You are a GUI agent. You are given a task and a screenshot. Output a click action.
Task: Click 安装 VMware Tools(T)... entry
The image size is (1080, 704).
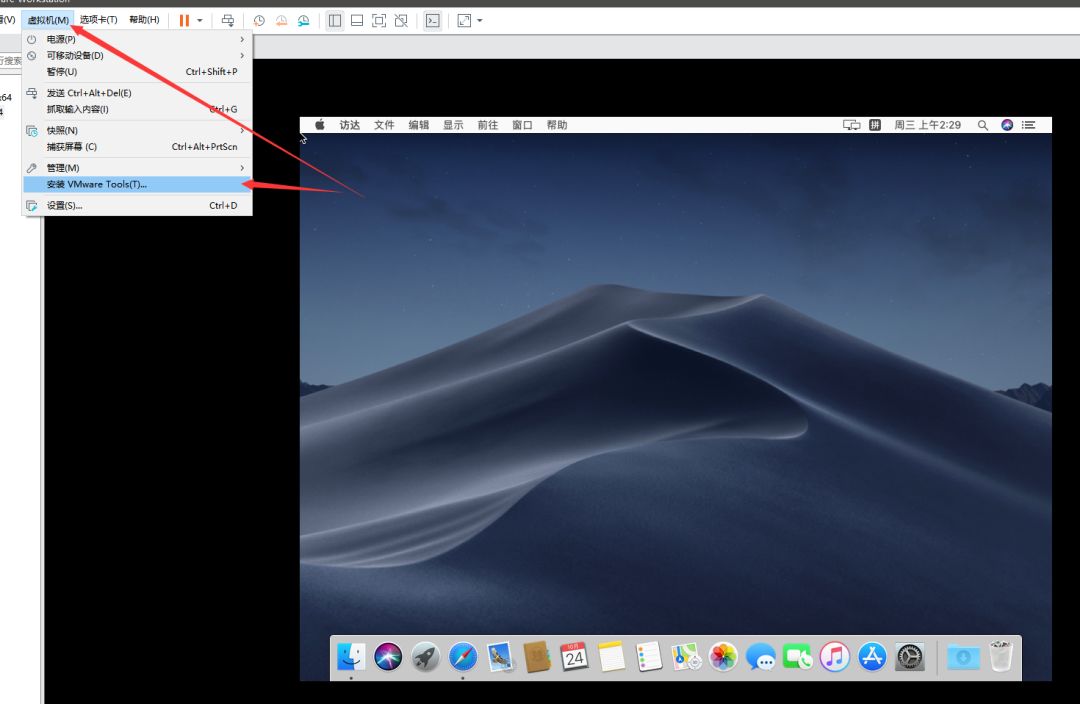pyautogui.click(x=138, y=184)
